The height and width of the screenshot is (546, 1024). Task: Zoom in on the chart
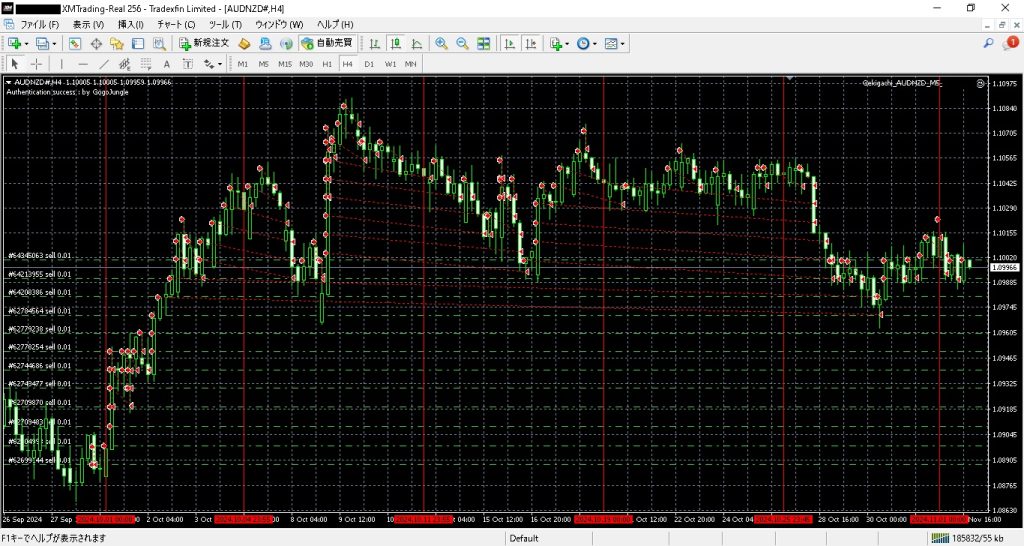tap(441, 43)
